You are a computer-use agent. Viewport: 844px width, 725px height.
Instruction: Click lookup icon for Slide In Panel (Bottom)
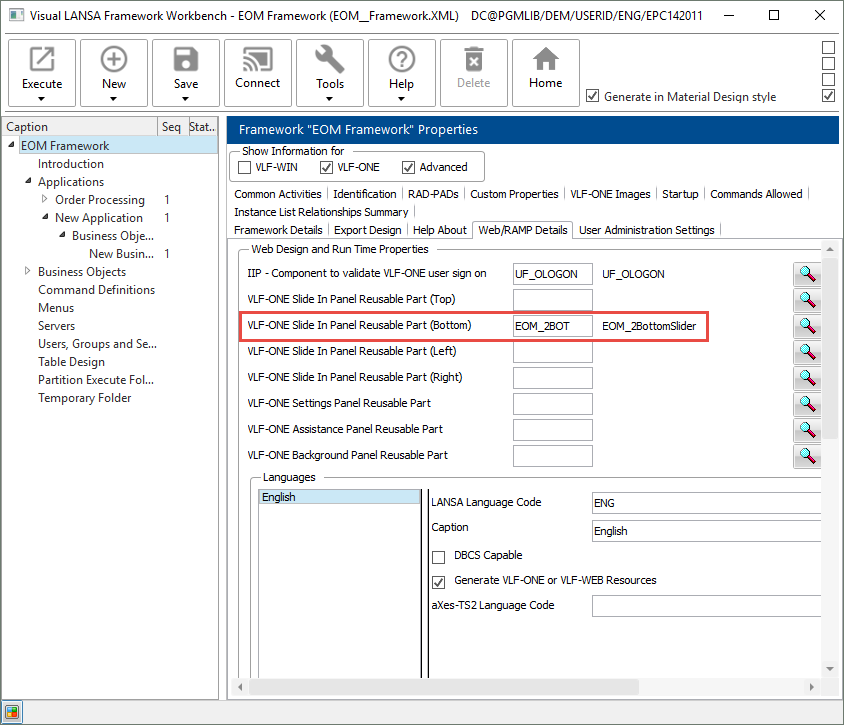807,326
